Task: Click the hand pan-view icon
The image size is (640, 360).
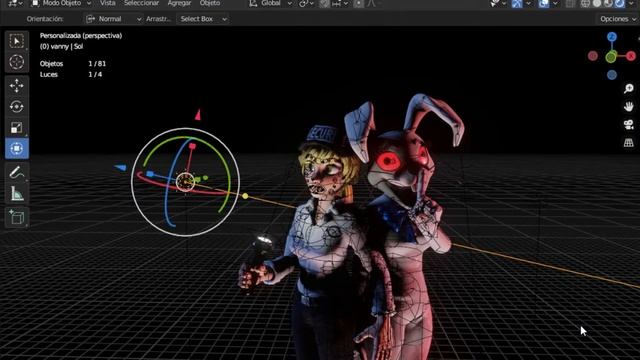Action: tap(629, 107)
